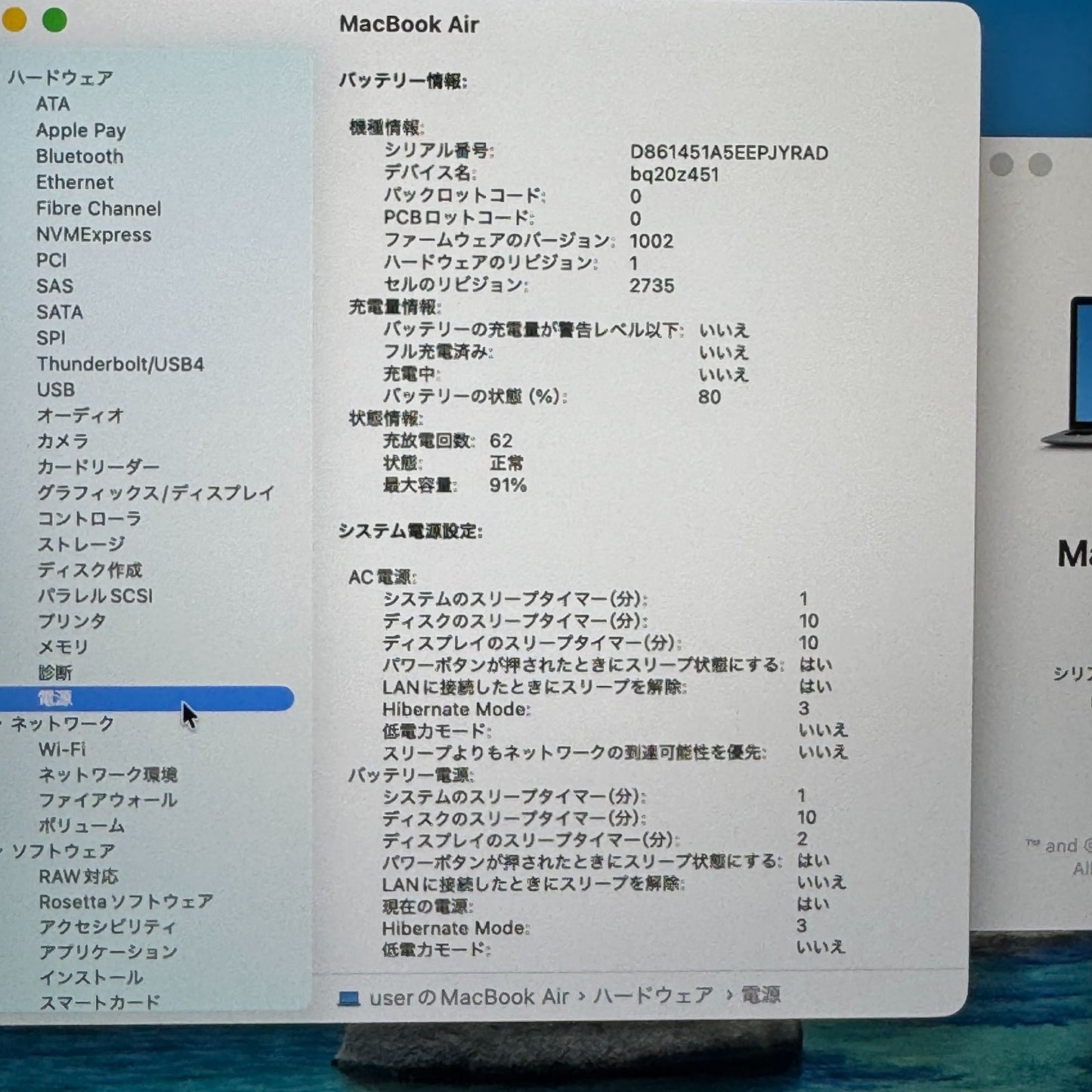The height and width of the screenshot is (1092, 1092).
Task: Click the device name bq20z451
Action: click(x=674, y=175)
